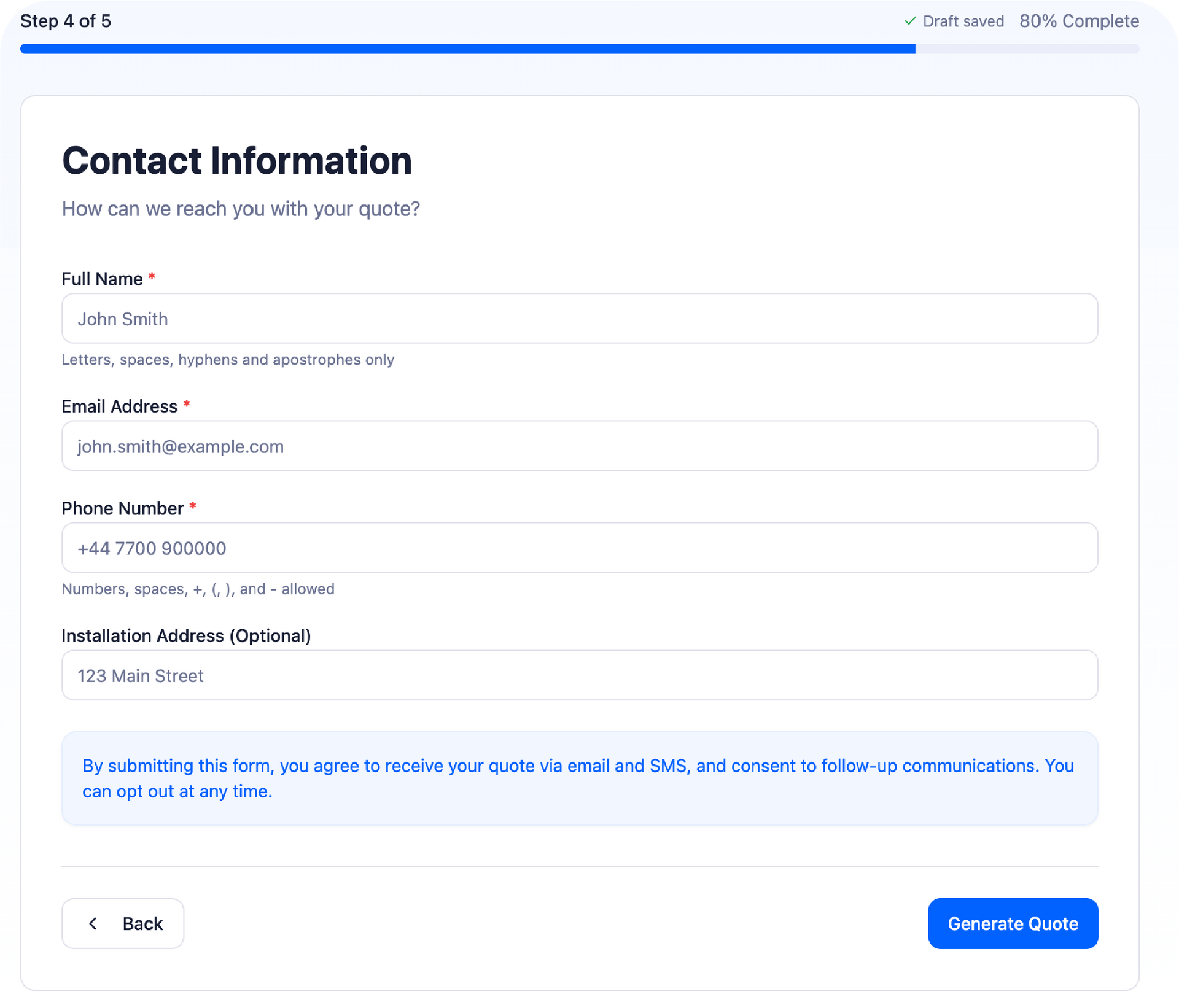Click the left chevron on the Back button
Image resolution: width=1179 pixels, height=1008 pixels.
(x=93, y=923)
